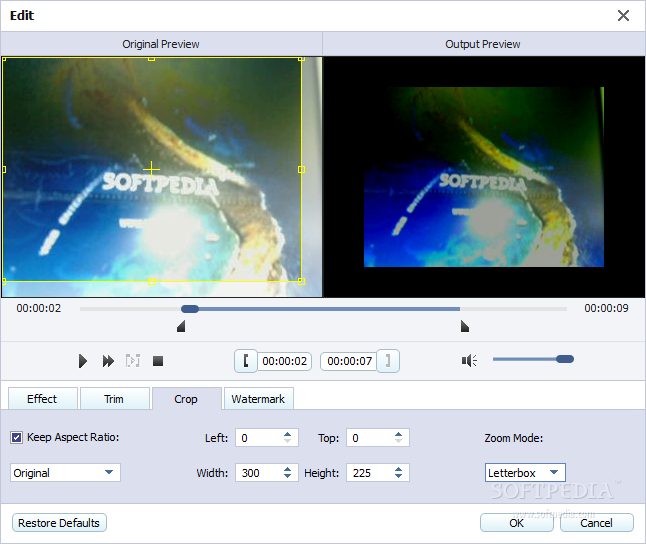Select the trim end marker under the timeline
The height and width of the screenshot is (544, 646).
click(465, 326)
